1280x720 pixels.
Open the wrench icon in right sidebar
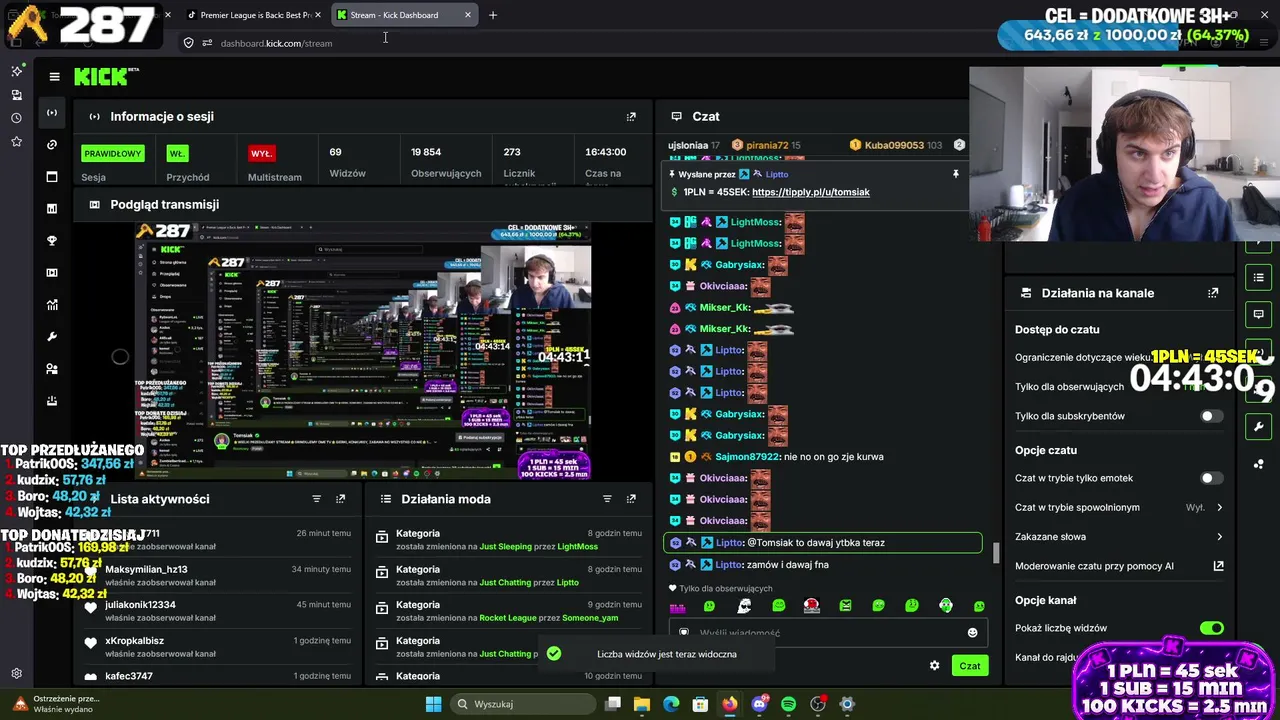[x=1258, y=427]
